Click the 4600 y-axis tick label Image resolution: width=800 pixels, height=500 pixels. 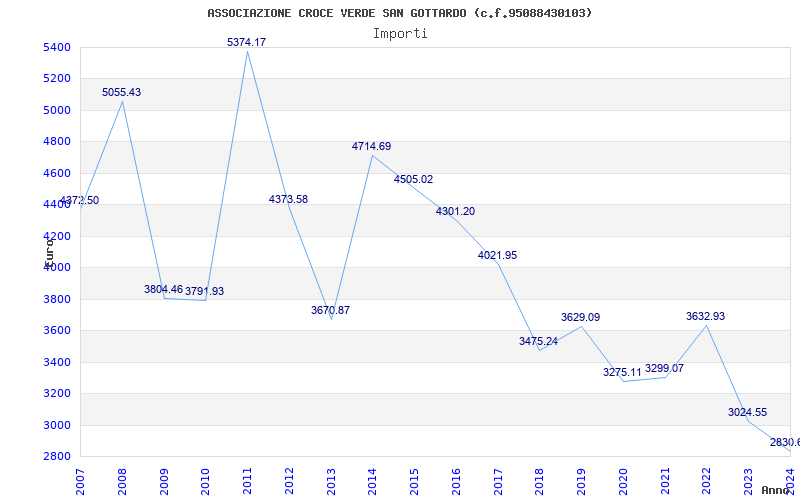(x=58, y=173)
